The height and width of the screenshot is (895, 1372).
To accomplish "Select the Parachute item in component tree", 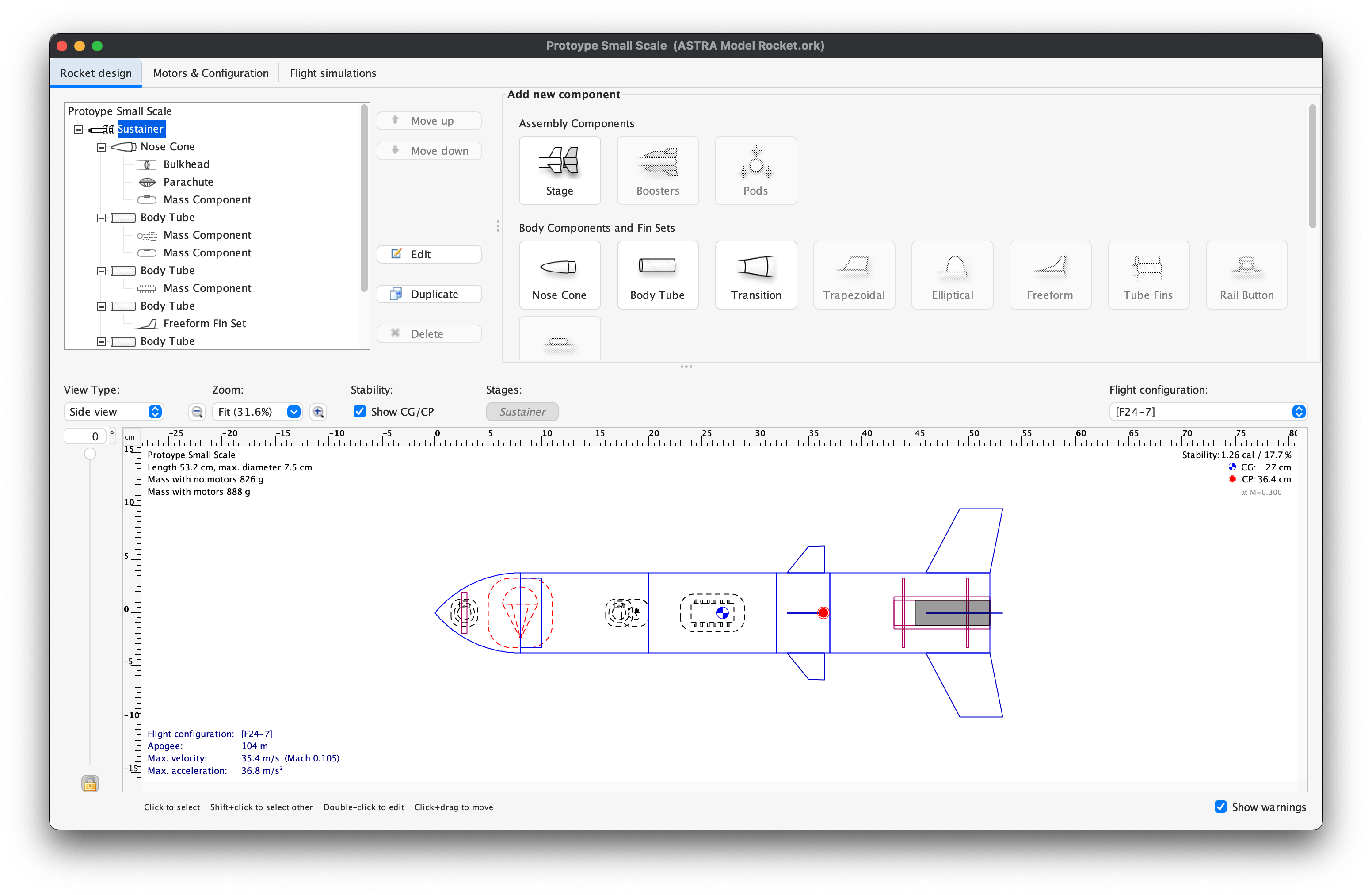I will pos(188,182).
